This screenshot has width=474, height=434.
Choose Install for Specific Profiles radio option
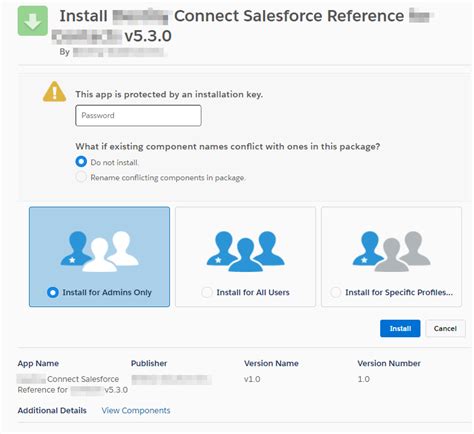335,292
